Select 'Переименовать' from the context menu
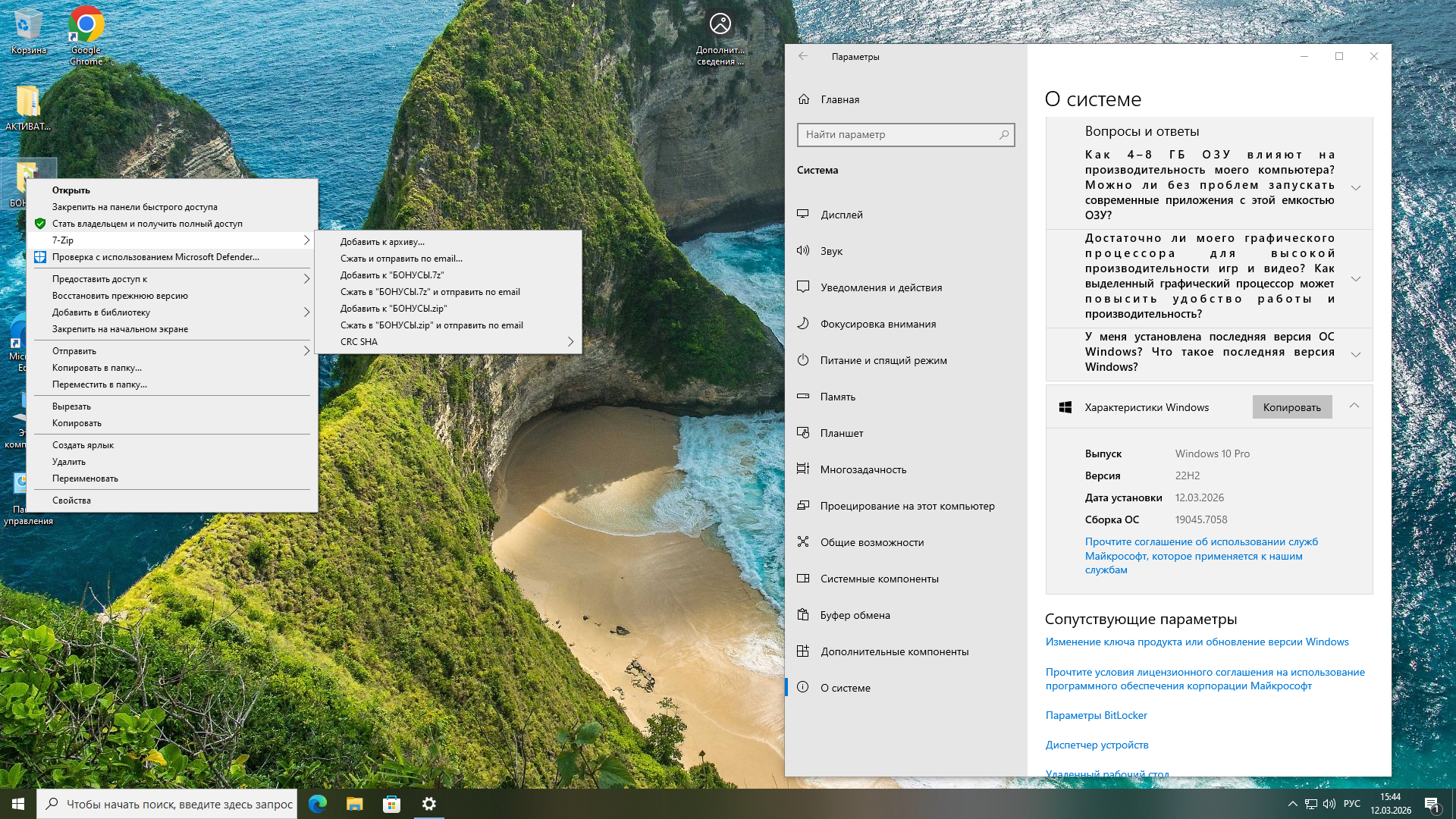The width and height of the screenshot is (1456, 819). coord(85,479)
